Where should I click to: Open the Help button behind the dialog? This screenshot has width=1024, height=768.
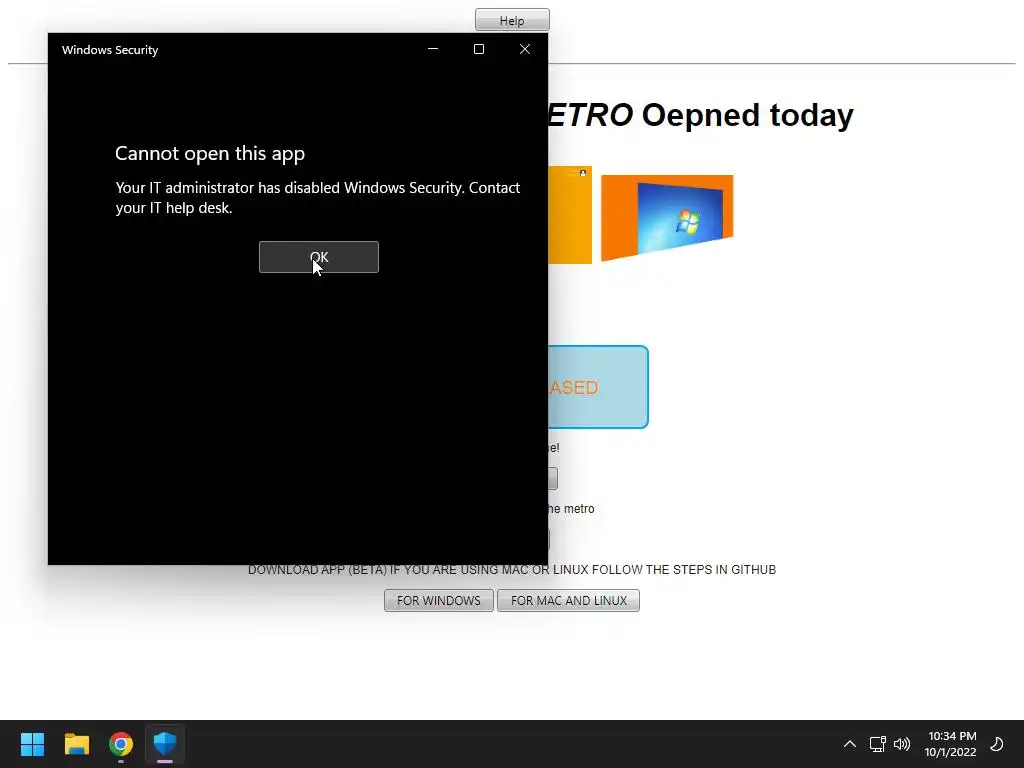click(x=512, y=20)
